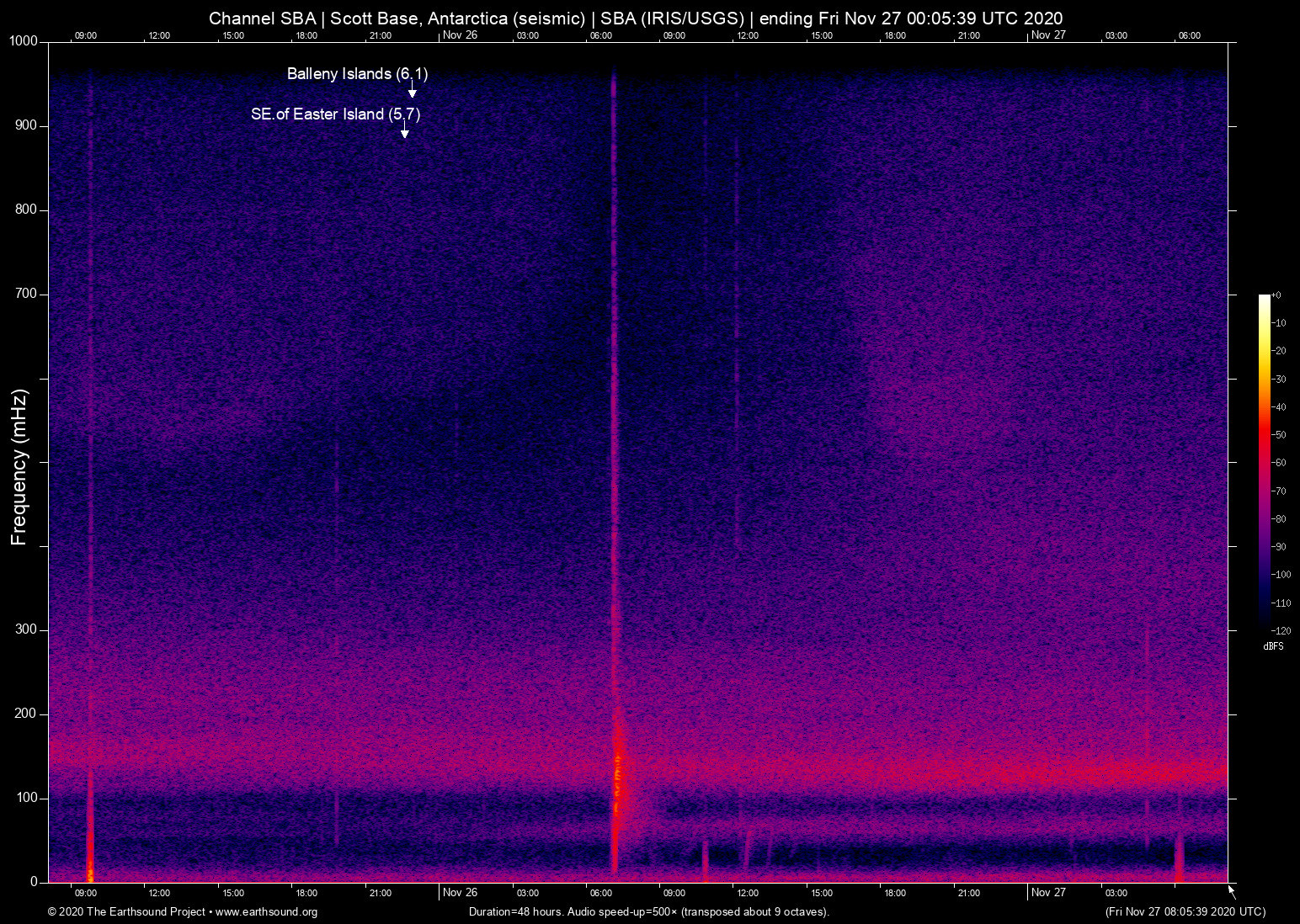Click the dBFS color gradient scale bar
Screen dimensions: 1300x924
[1264, 461]
